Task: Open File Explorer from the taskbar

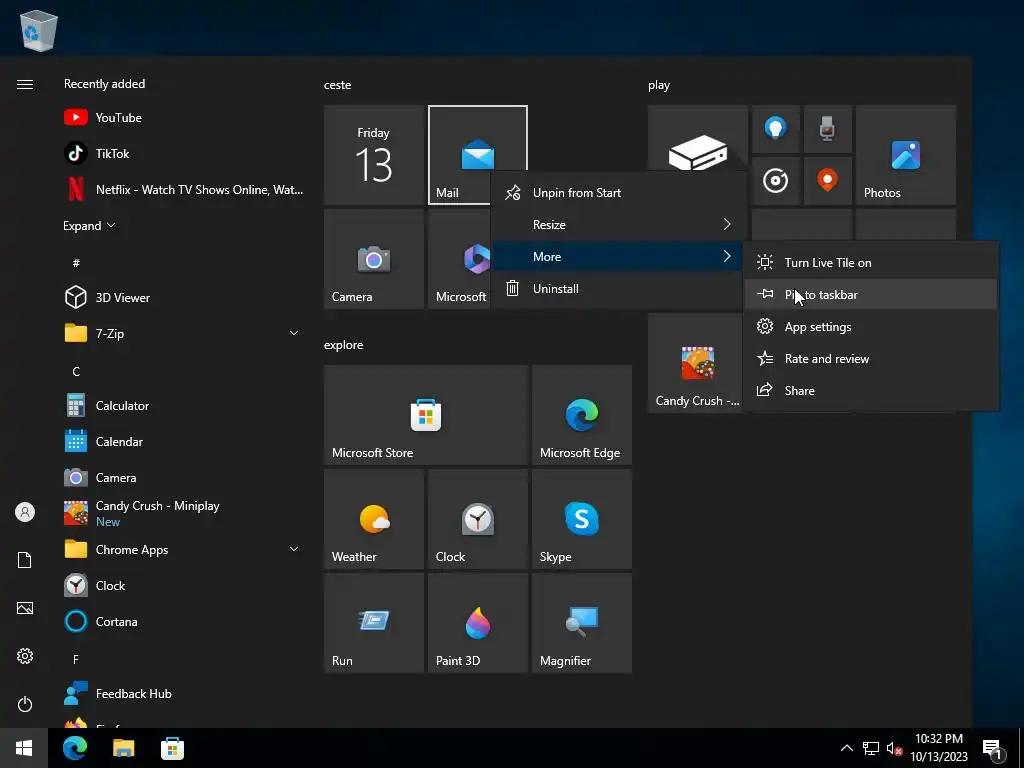Action: coord(123,748)
